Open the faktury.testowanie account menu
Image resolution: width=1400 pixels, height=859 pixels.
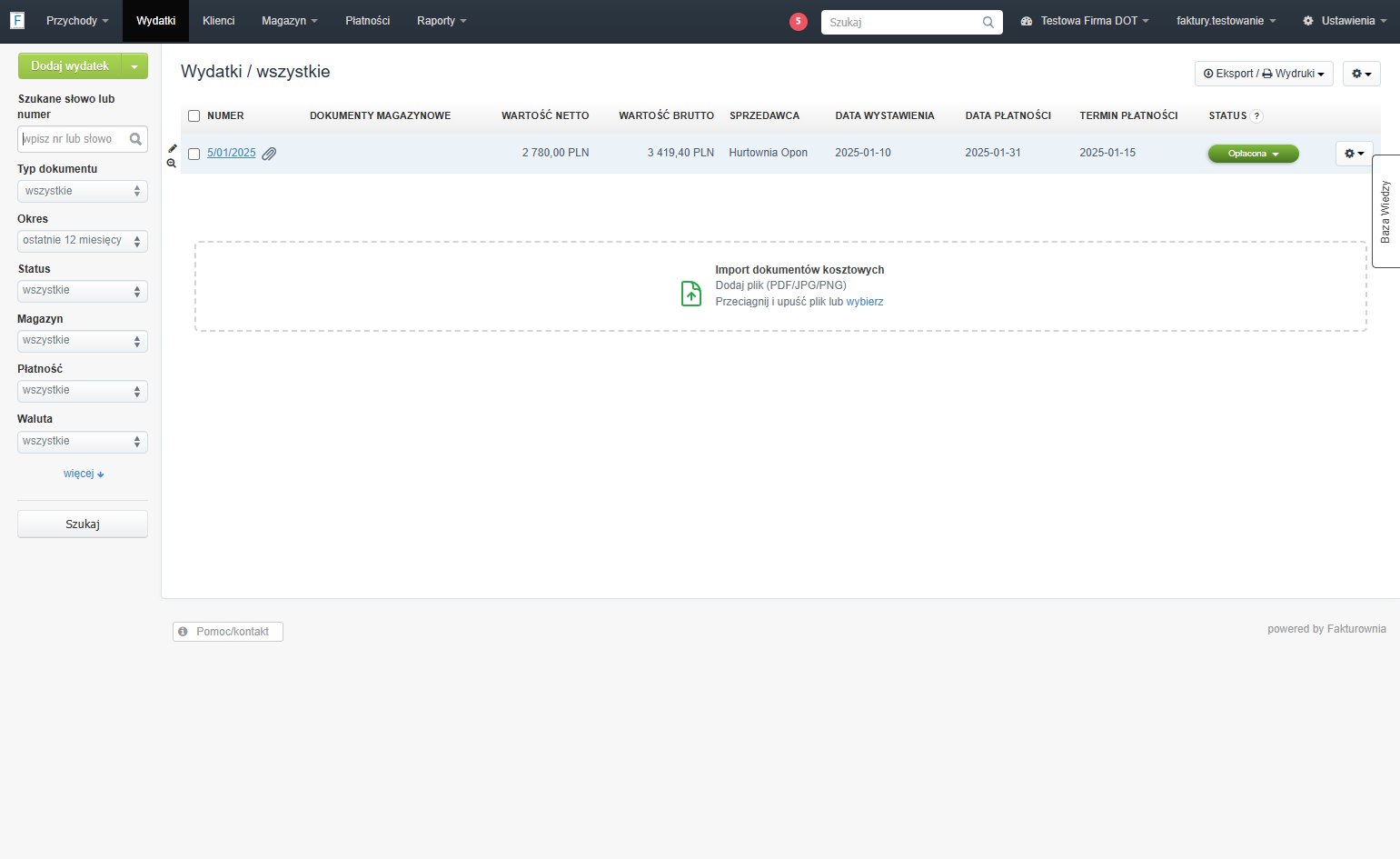(1226, 21)
